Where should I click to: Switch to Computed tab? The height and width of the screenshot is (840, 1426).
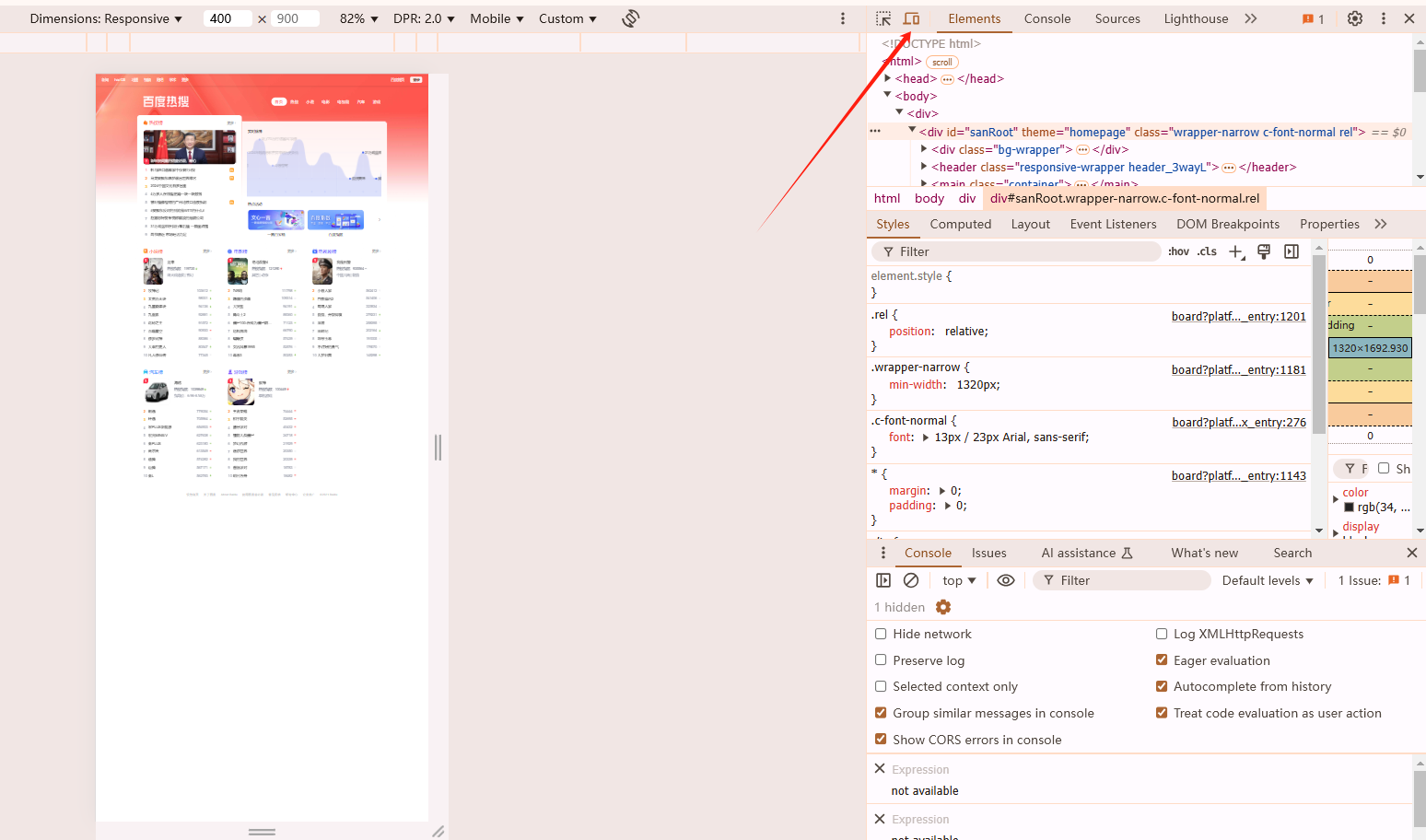point(961,224)
